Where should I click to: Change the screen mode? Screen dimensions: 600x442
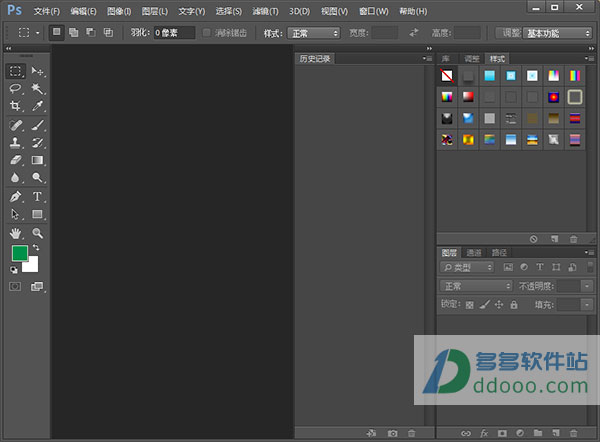(37, 286)
